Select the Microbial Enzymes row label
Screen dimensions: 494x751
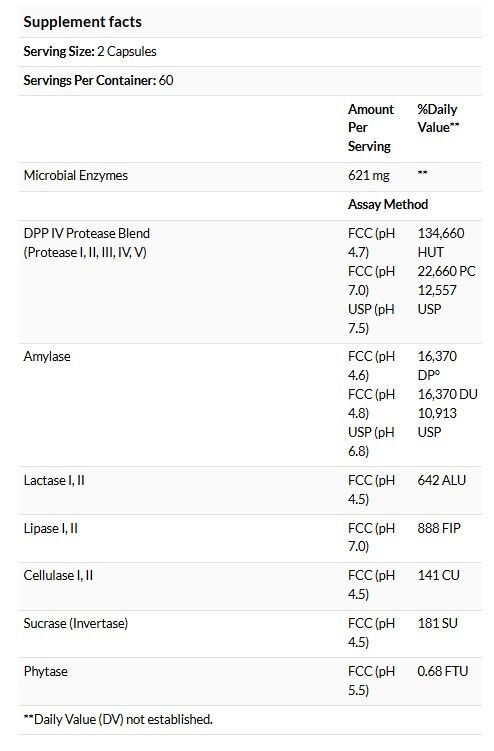[x=76, y=175]
